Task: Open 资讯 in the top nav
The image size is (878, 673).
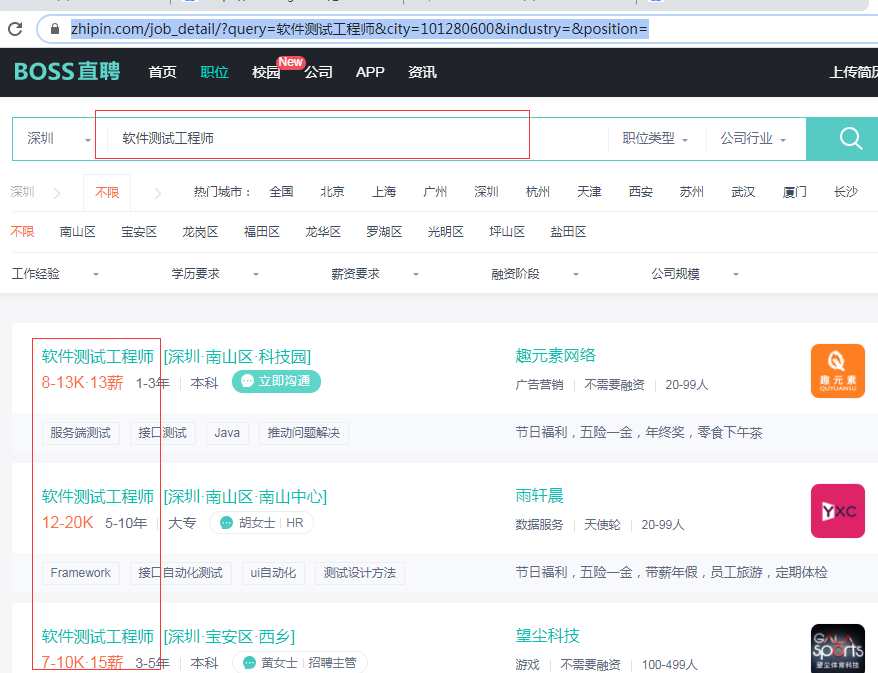Action: (422, 72)
